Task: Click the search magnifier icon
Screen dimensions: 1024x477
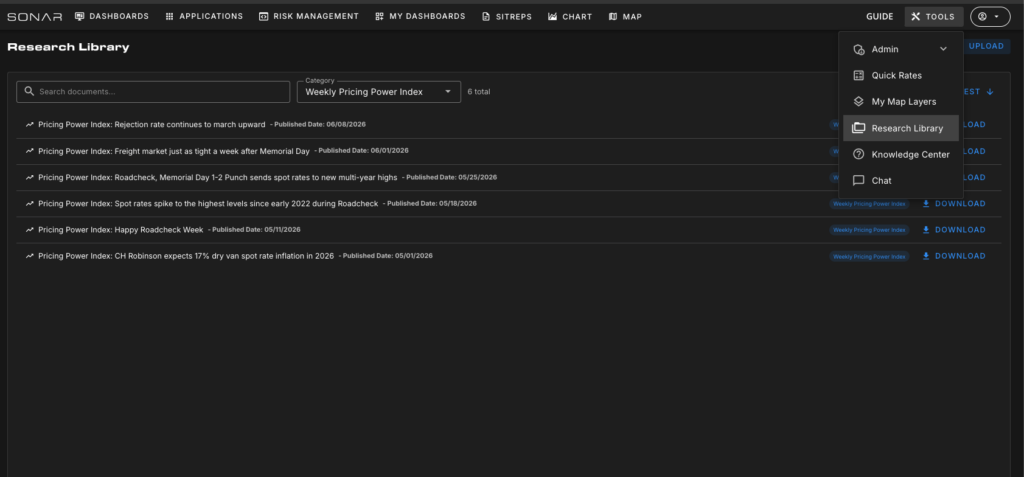Action: (29, 91)
